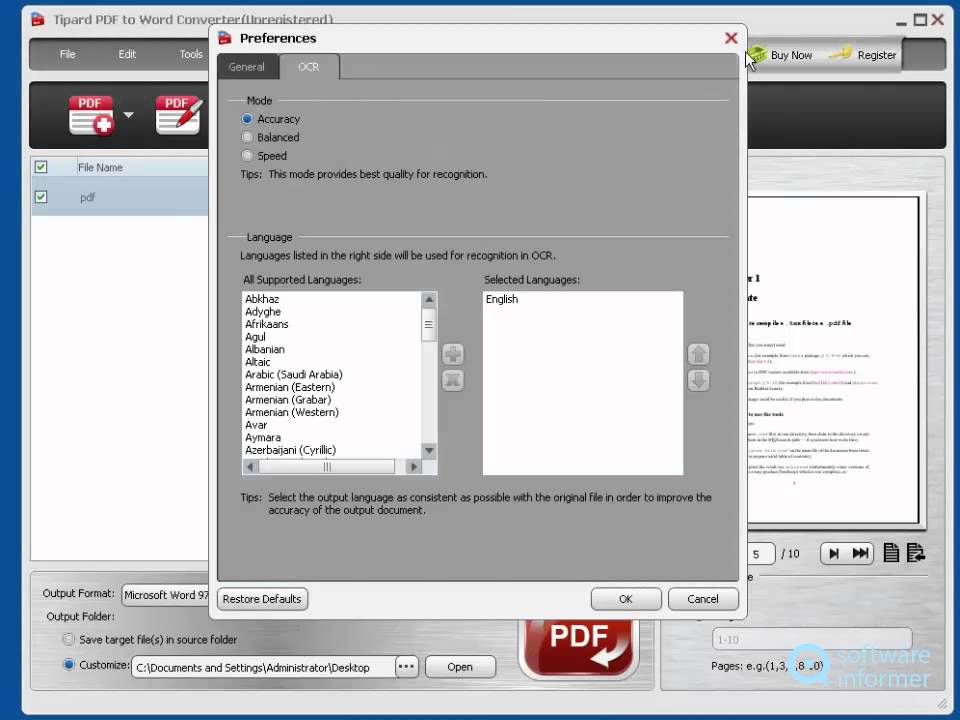Switch to the General tab
The width and height of the screenshot is (960, 720).
[247, 67]
